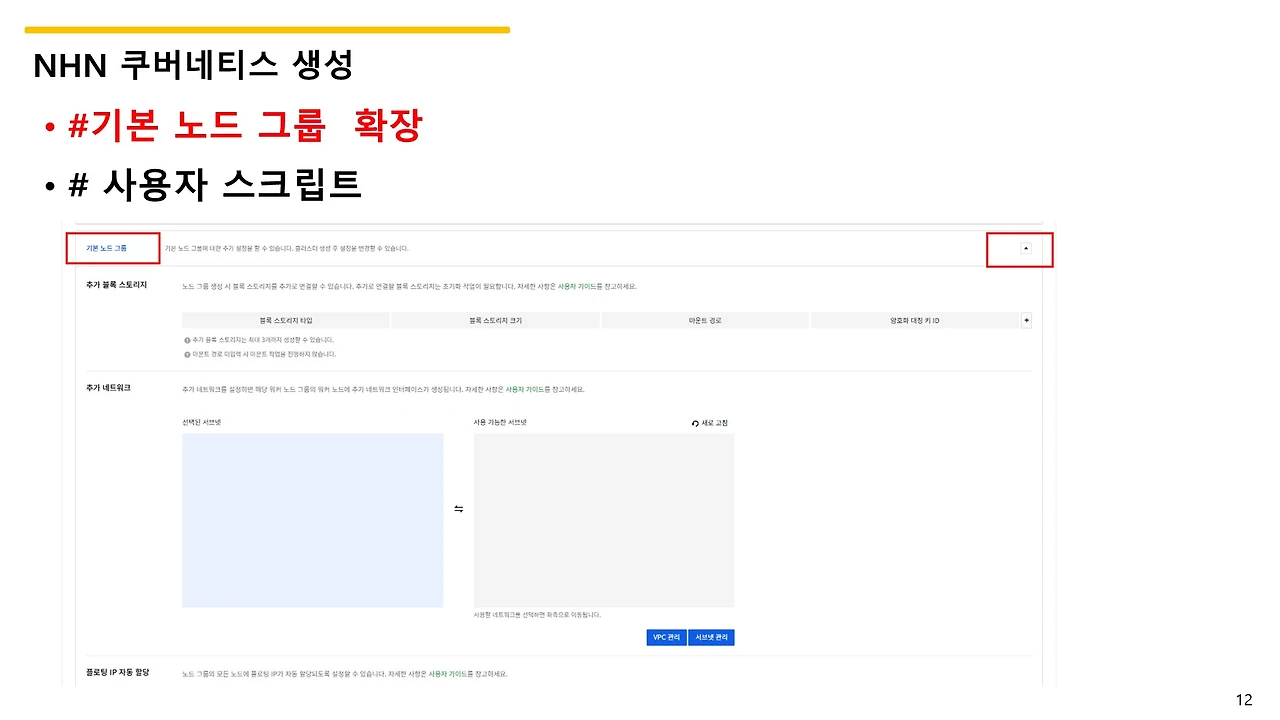Click the plus icon to add block storage

coord(1026,320)
